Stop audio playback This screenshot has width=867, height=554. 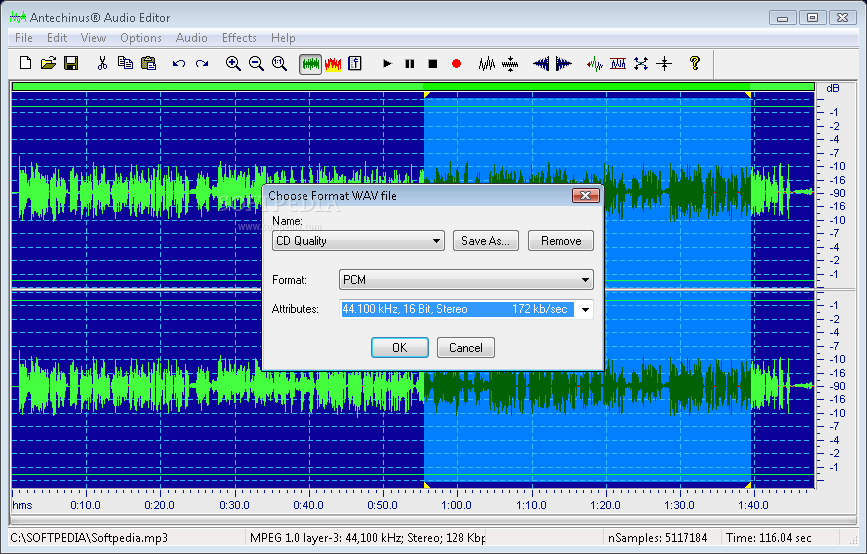pos(433,64)
